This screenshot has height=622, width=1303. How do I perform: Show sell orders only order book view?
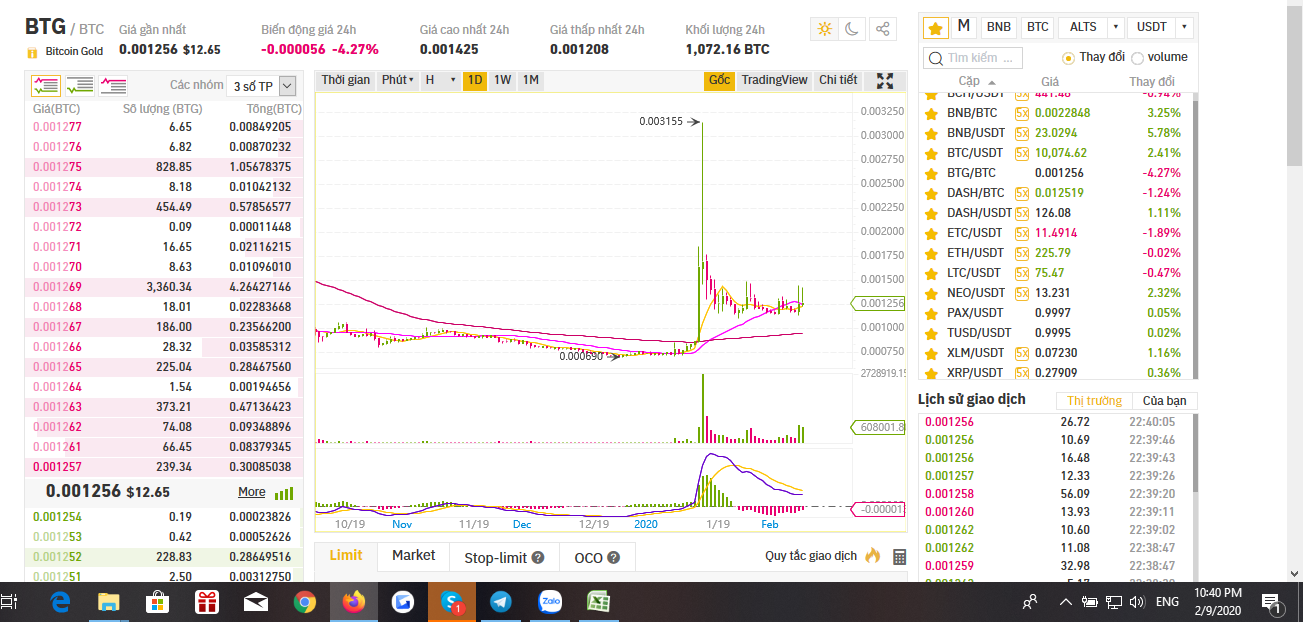113,86
